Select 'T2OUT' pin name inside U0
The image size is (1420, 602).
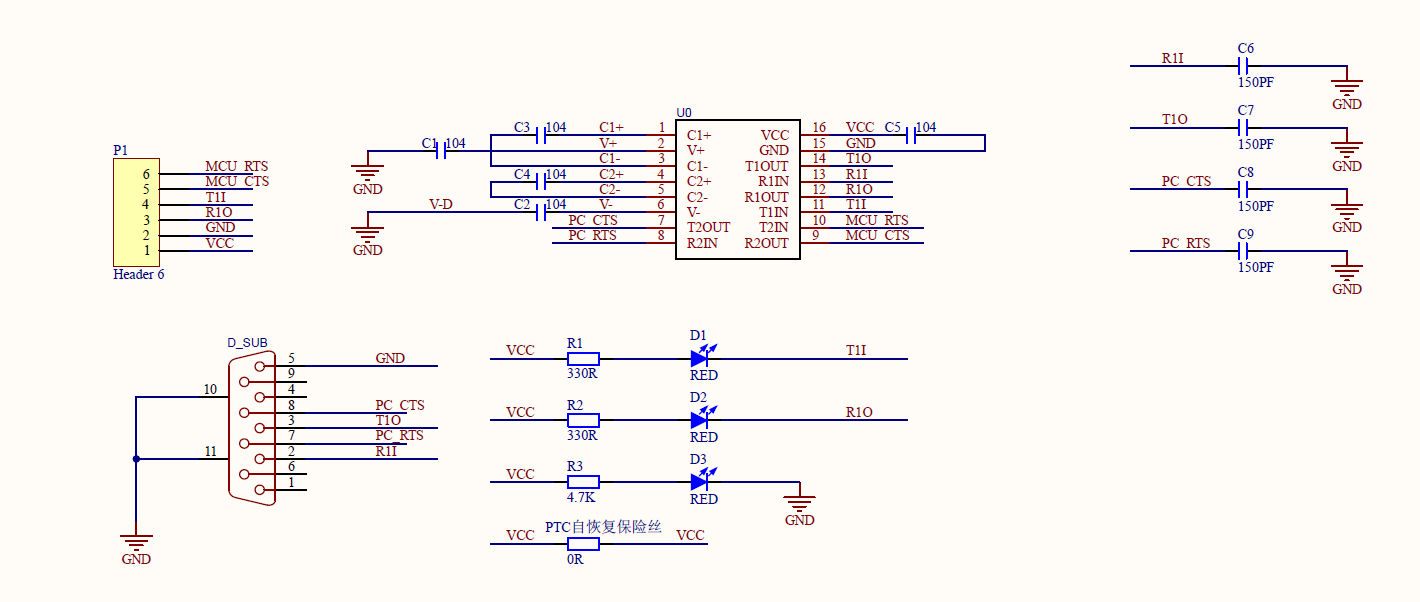tap(709, 227)
